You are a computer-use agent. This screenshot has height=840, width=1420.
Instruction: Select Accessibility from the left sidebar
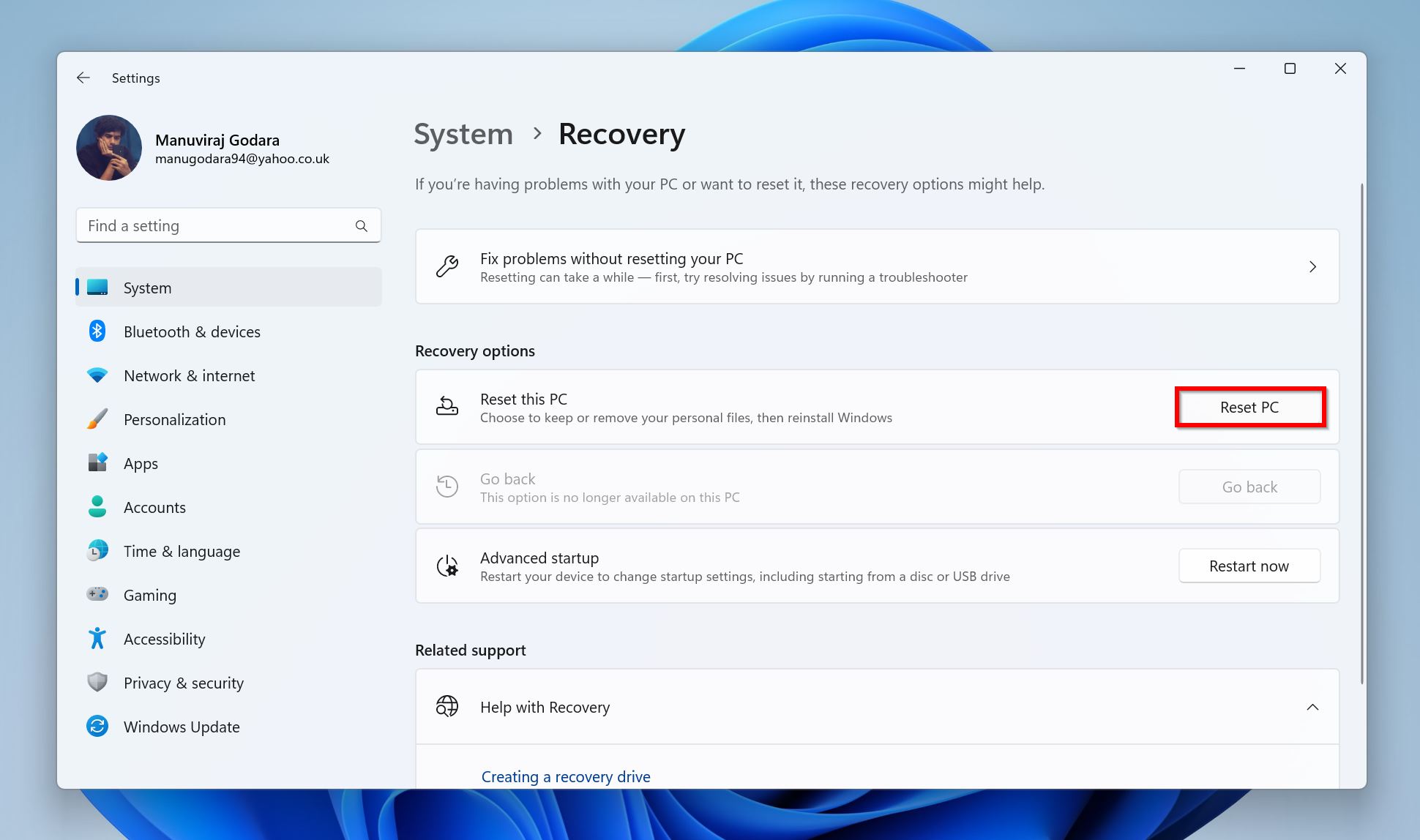(164, 638)
